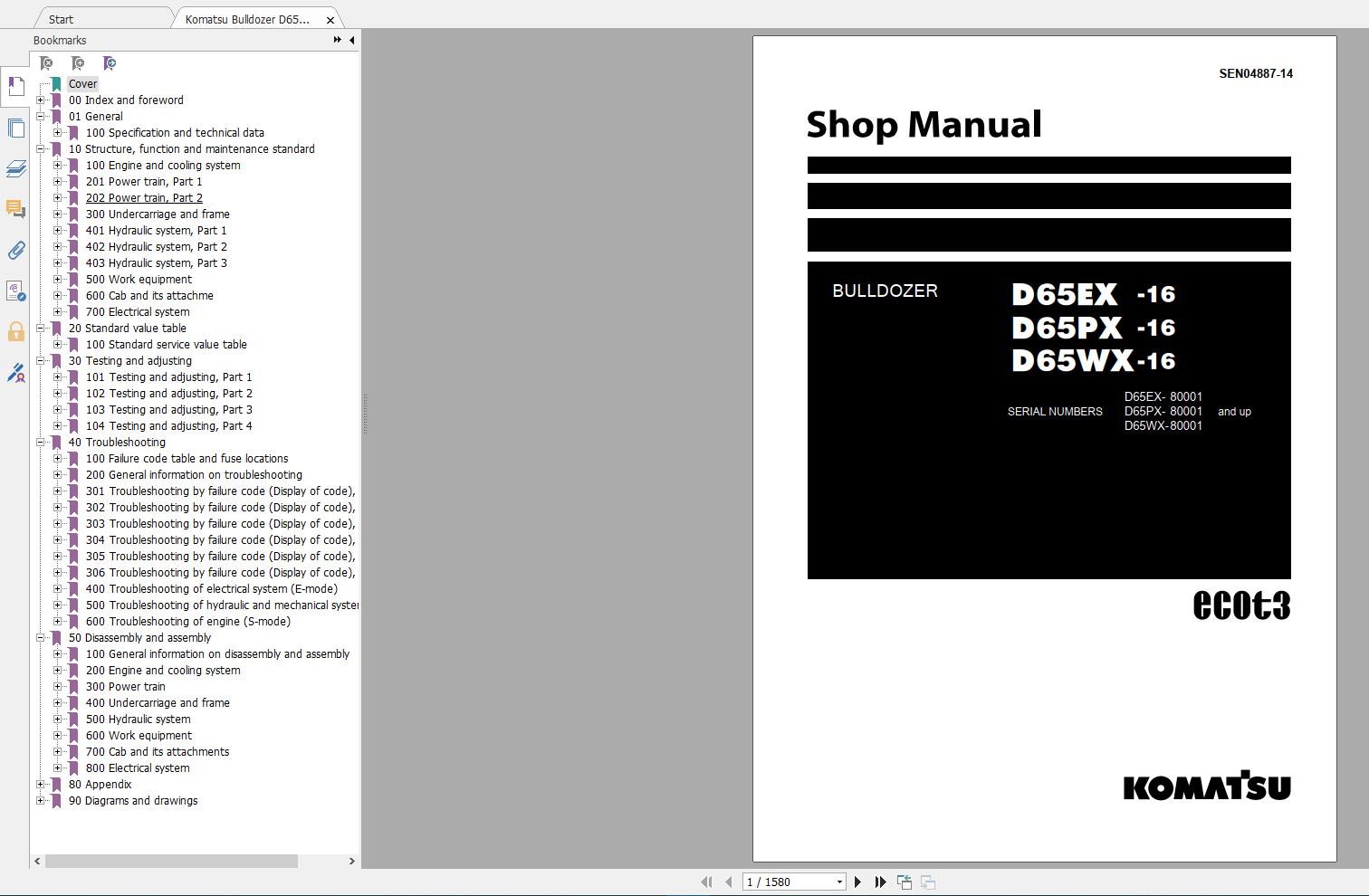Open 103 Testing and adjusting, Part 3
This screenshot has height=896, width=1369.
pyautogui.click(x=168, y=410)
